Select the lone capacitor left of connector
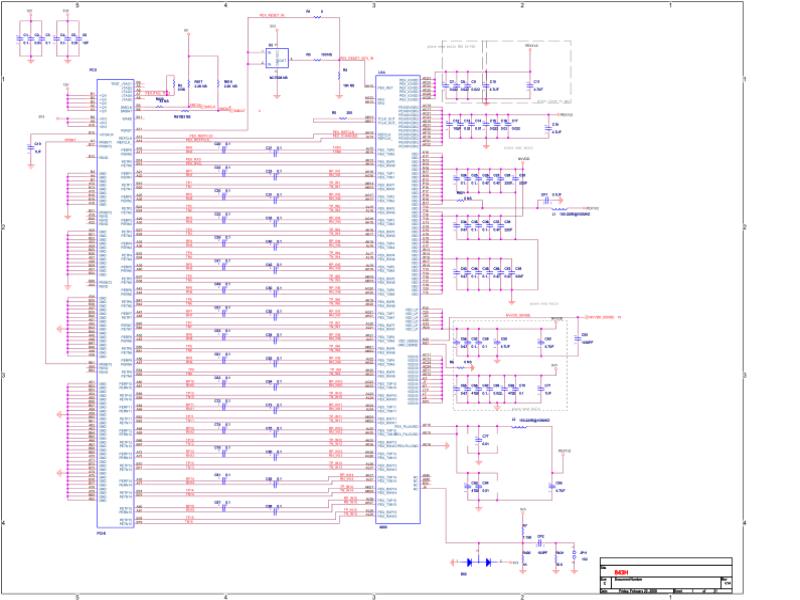 pos(31,148)
